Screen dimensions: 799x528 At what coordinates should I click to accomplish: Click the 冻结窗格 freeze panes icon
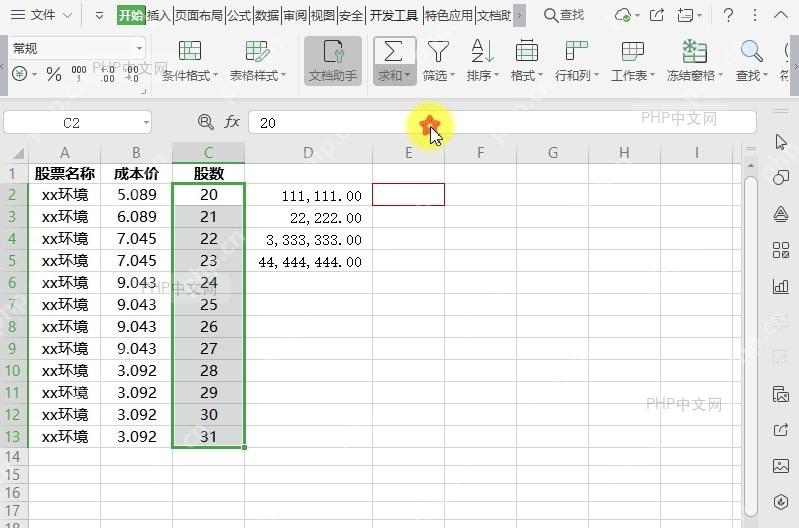coord(695,51)
